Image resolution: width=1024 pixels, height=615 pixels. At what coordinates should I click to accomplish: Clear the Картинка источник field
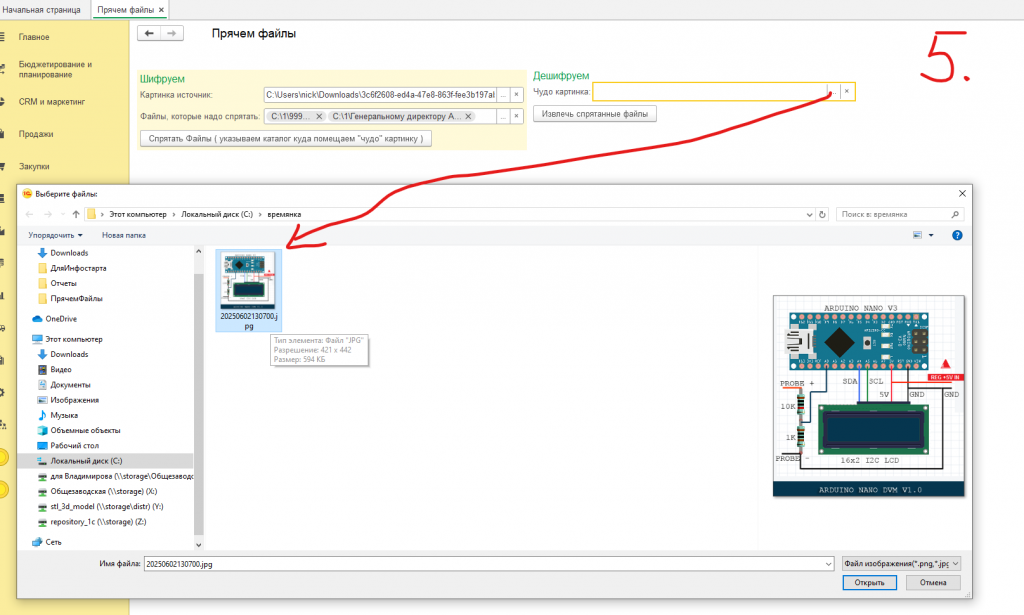pos(517,95)
